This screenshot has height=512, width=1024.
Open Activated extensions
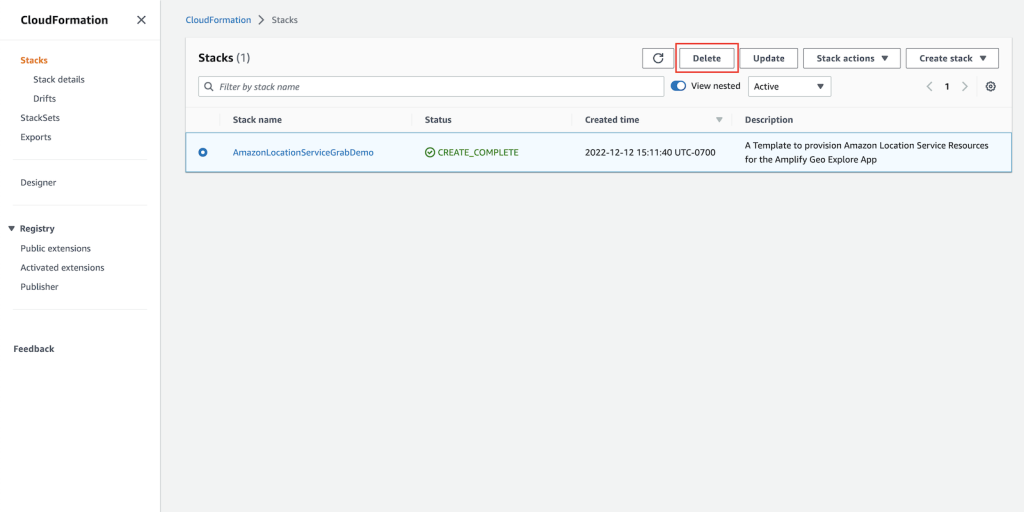[x=62, y=268]
